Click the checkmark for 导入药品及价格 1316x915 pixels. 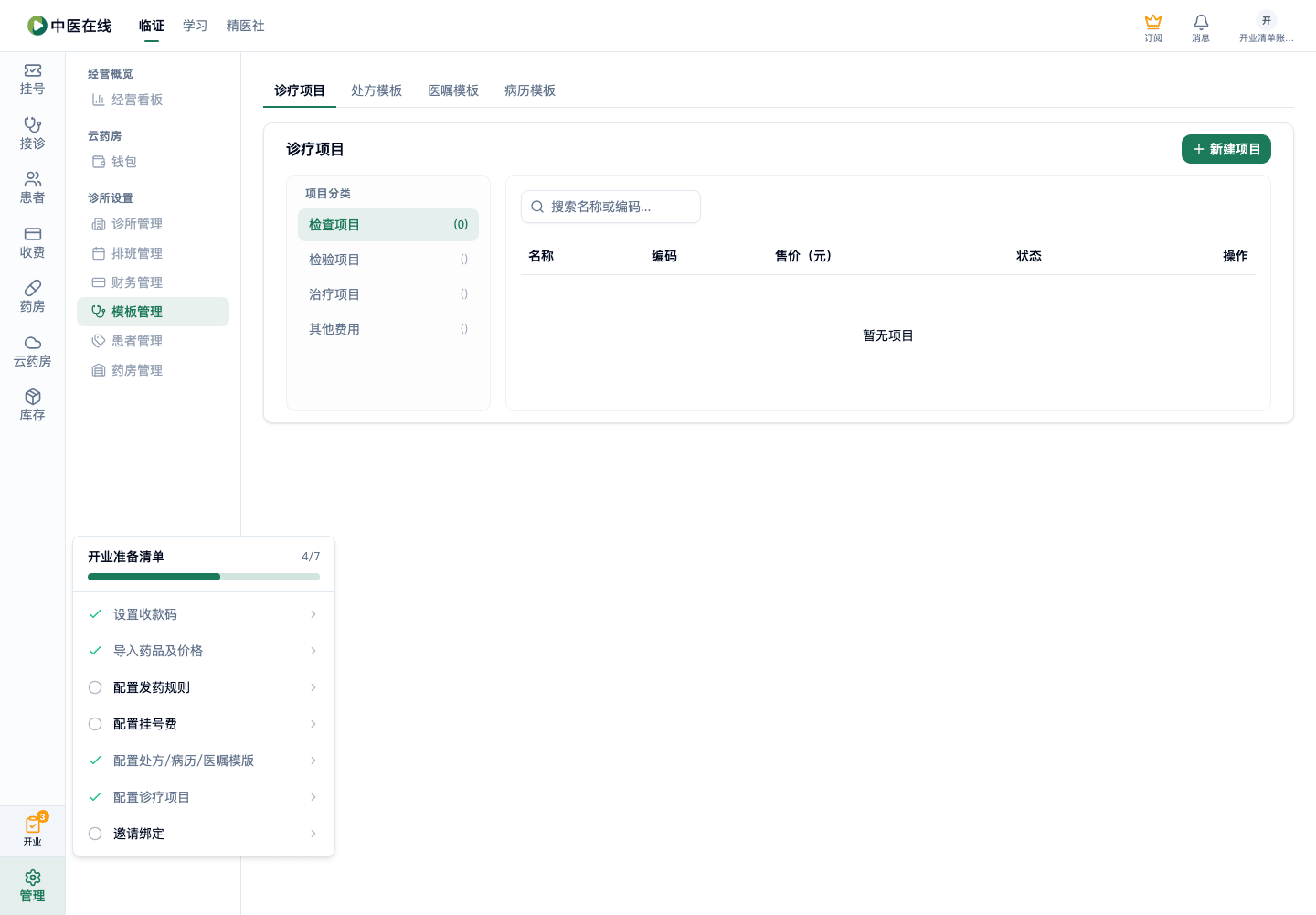click(x=95, y=651)
